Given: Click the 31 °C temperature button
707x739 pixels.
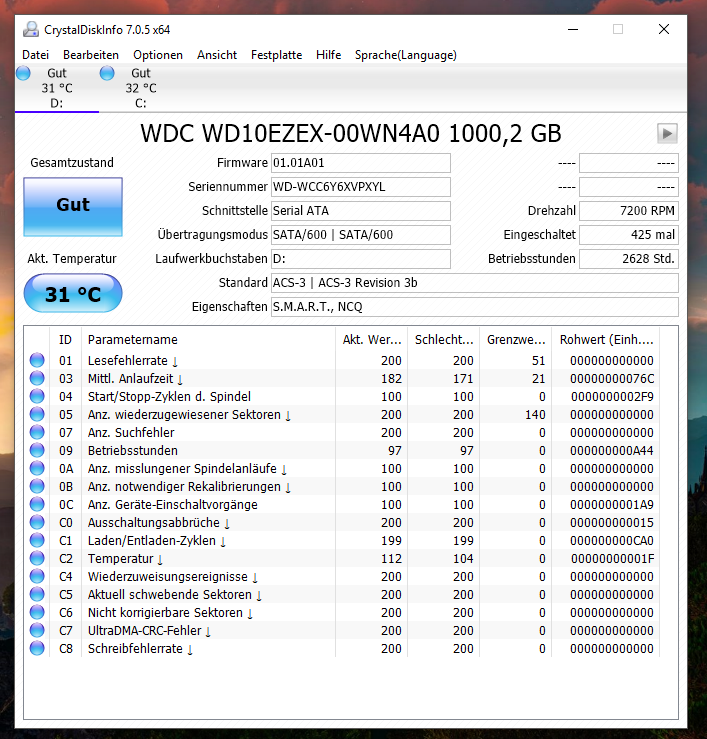Looking at the screenshot, I should (73, 293).
